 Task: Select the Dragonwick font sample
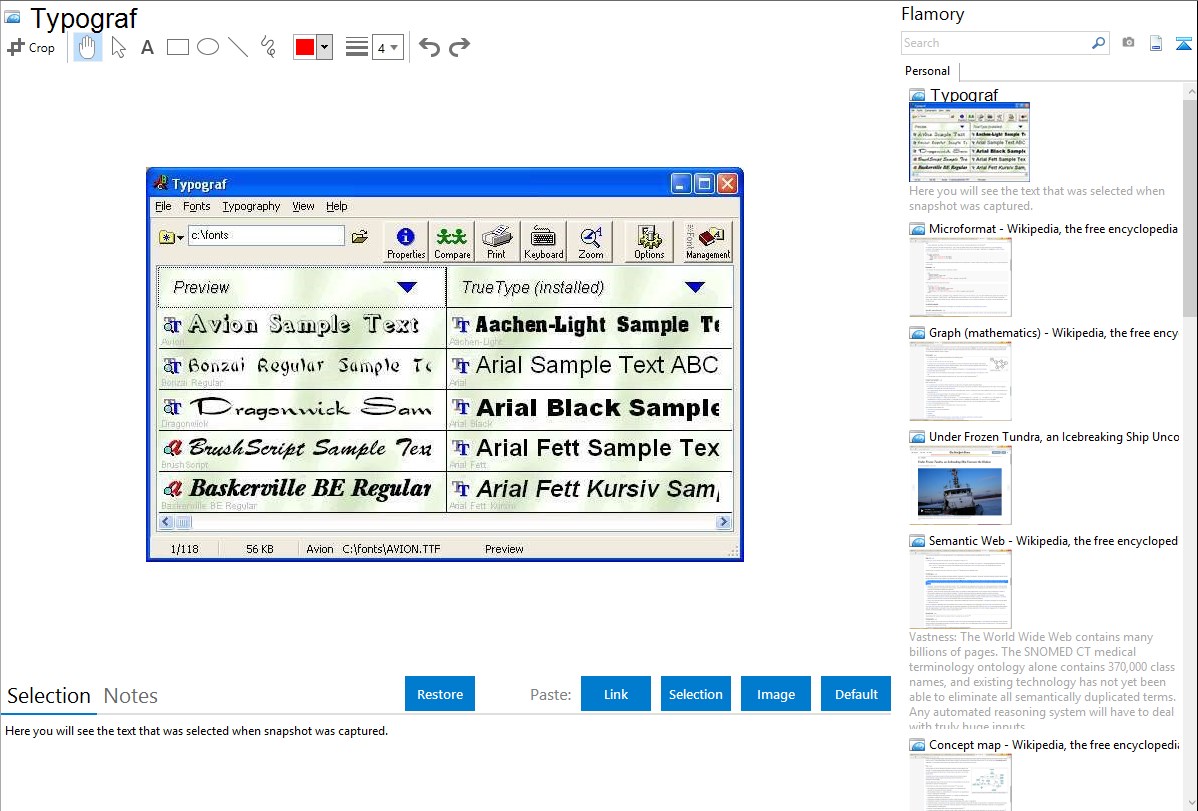click(302, 410)
